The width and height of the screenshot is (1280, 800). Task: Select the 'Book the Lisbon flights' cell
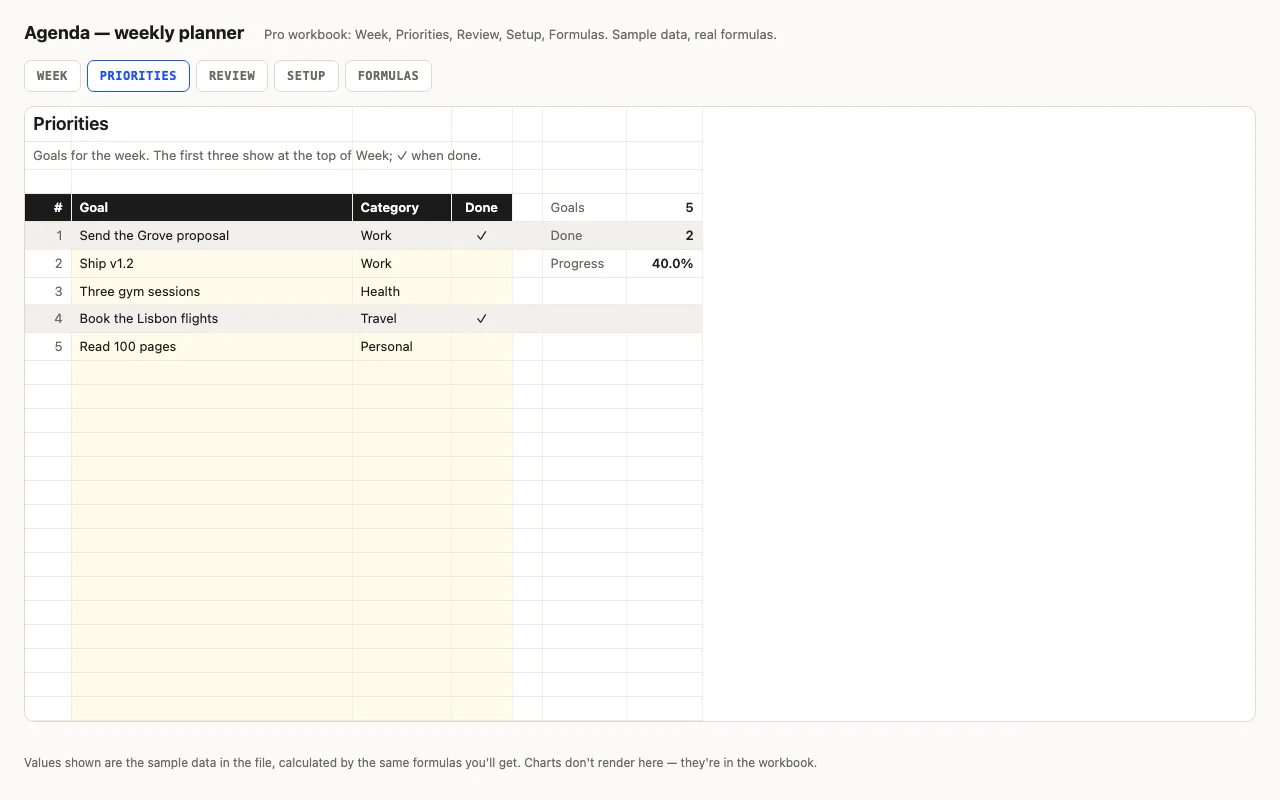pos(212,319)
